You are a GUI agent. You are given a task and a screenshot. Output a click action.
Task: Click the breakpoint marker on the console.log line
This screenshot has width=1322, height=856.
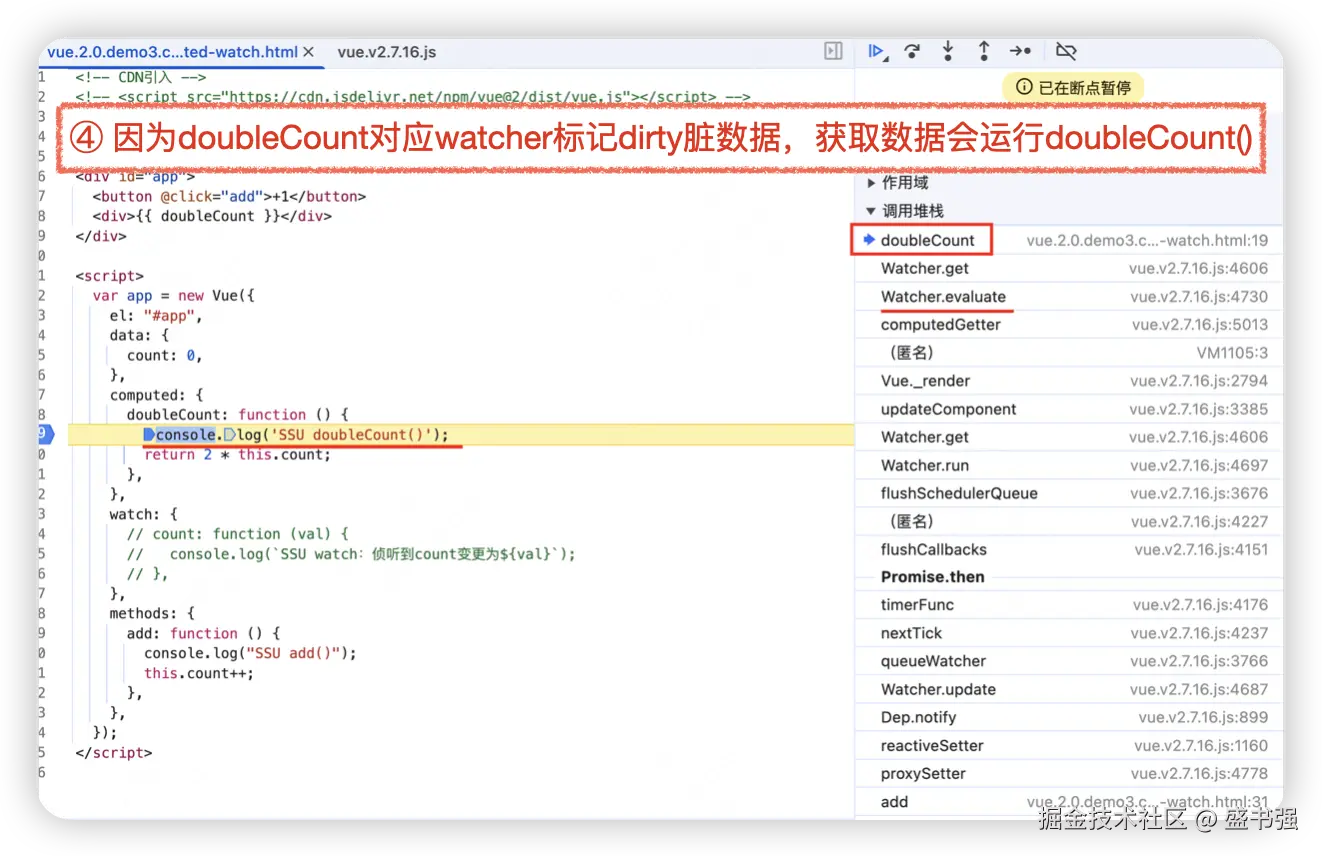coord(46,434)
